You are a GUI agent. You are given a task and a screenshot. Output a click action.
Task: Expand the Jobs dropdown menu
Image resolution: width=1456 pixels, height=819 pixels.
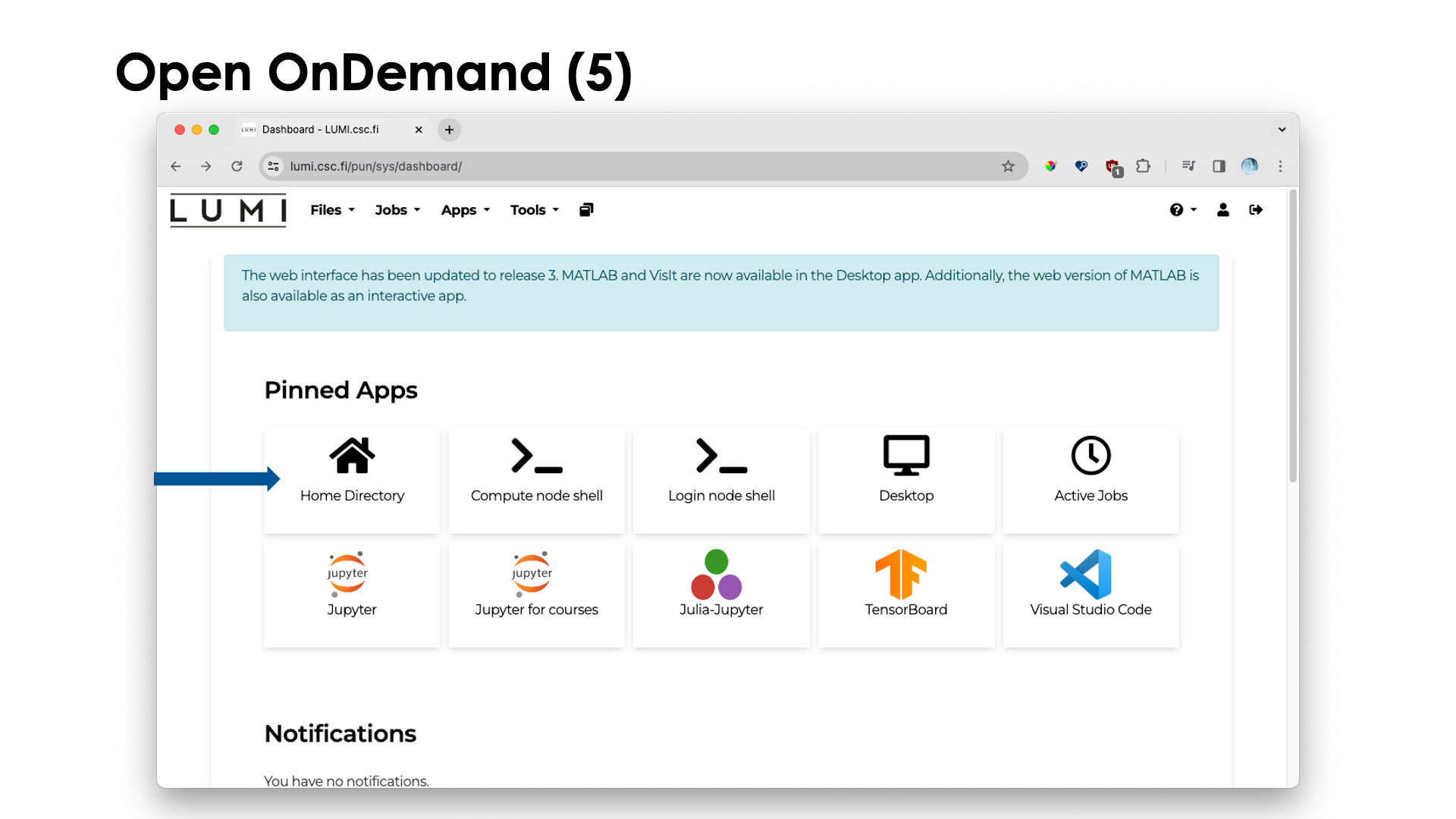pyautogui.click(x=397, y=210)
